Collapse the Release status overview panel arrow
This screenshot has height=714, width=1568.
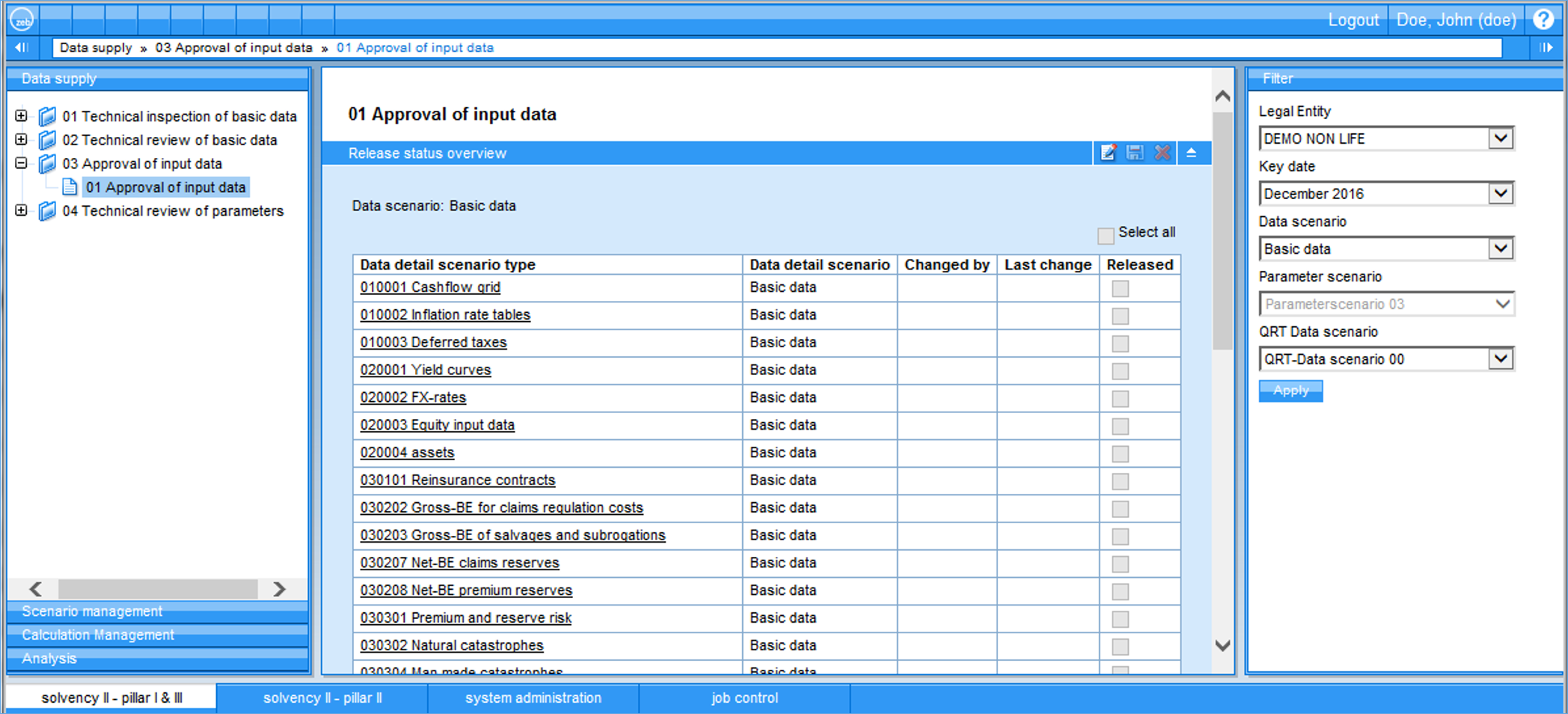tap(1192, 153)
